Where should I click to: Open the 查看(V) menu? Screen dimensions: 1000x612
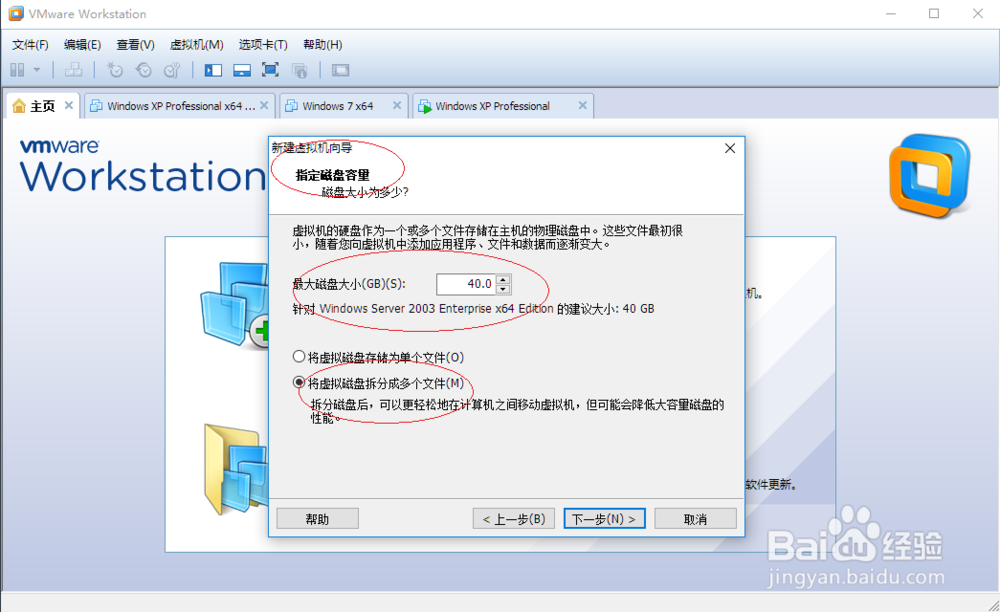(x=135, y=45)
